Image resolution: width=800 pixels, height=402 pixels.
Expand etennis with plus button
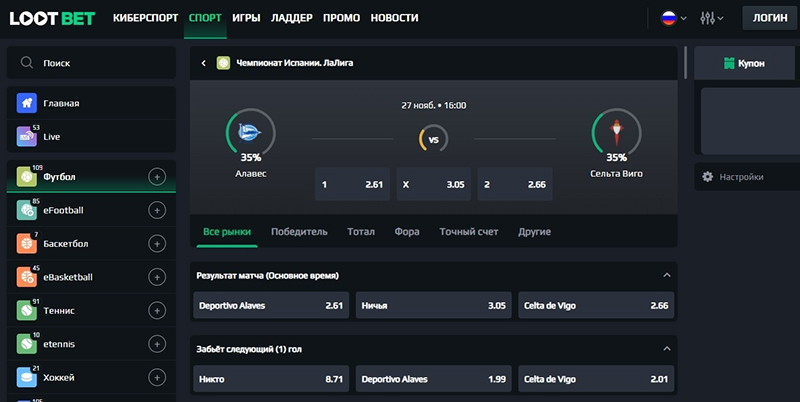157,344
